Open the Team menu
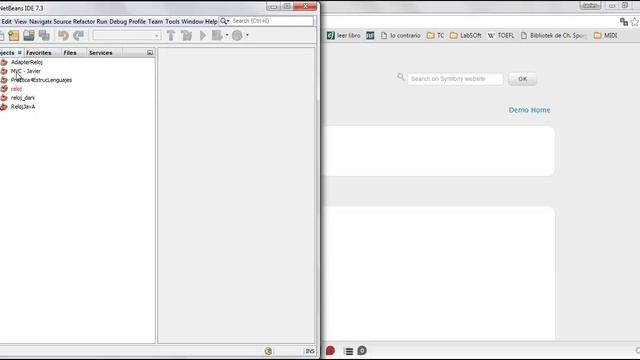The image size is (640, 360). pyautogui.click(x=155, y=22)
